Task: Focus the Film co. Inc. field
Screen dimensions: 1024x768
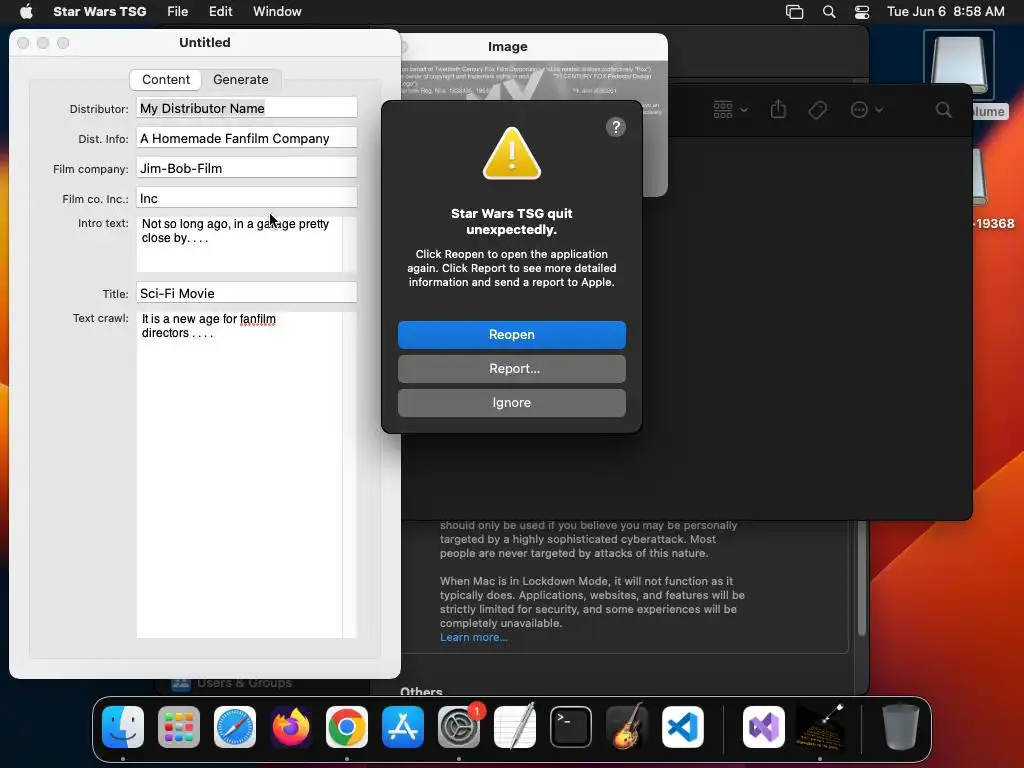Action: (x=246, y=198)
